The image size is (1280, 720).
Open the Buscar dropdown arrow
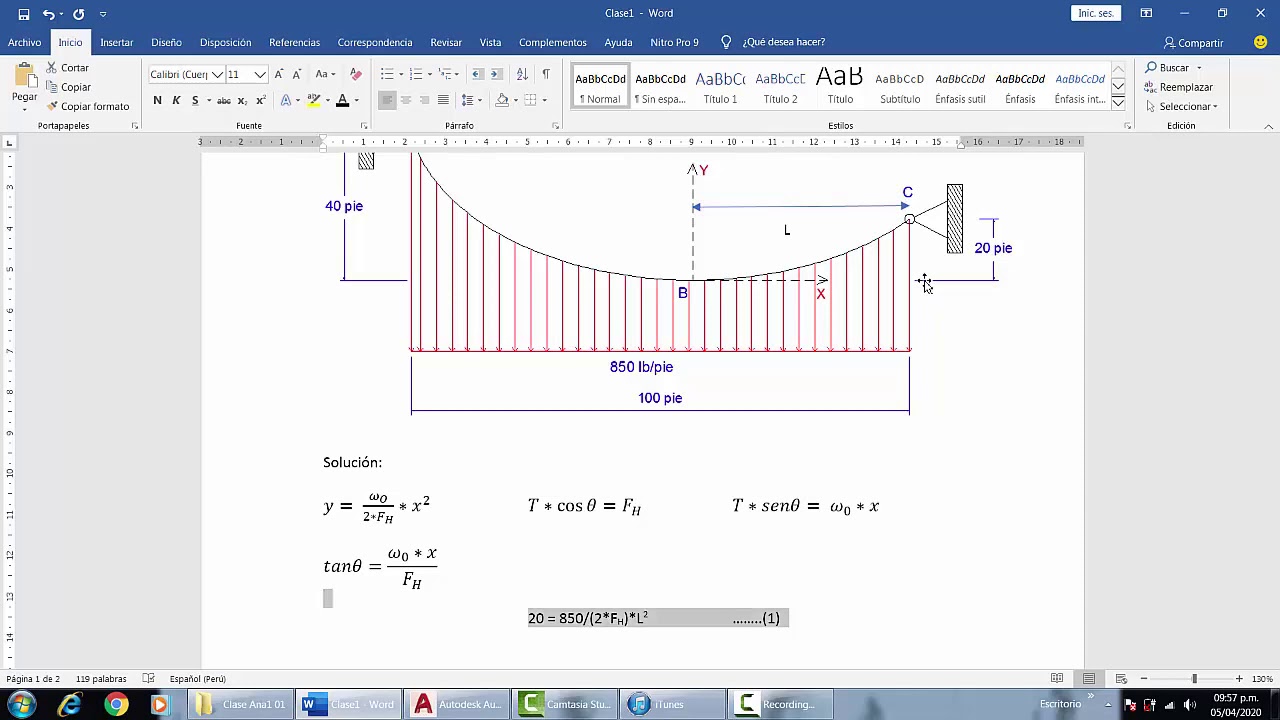coord(1199,68)
